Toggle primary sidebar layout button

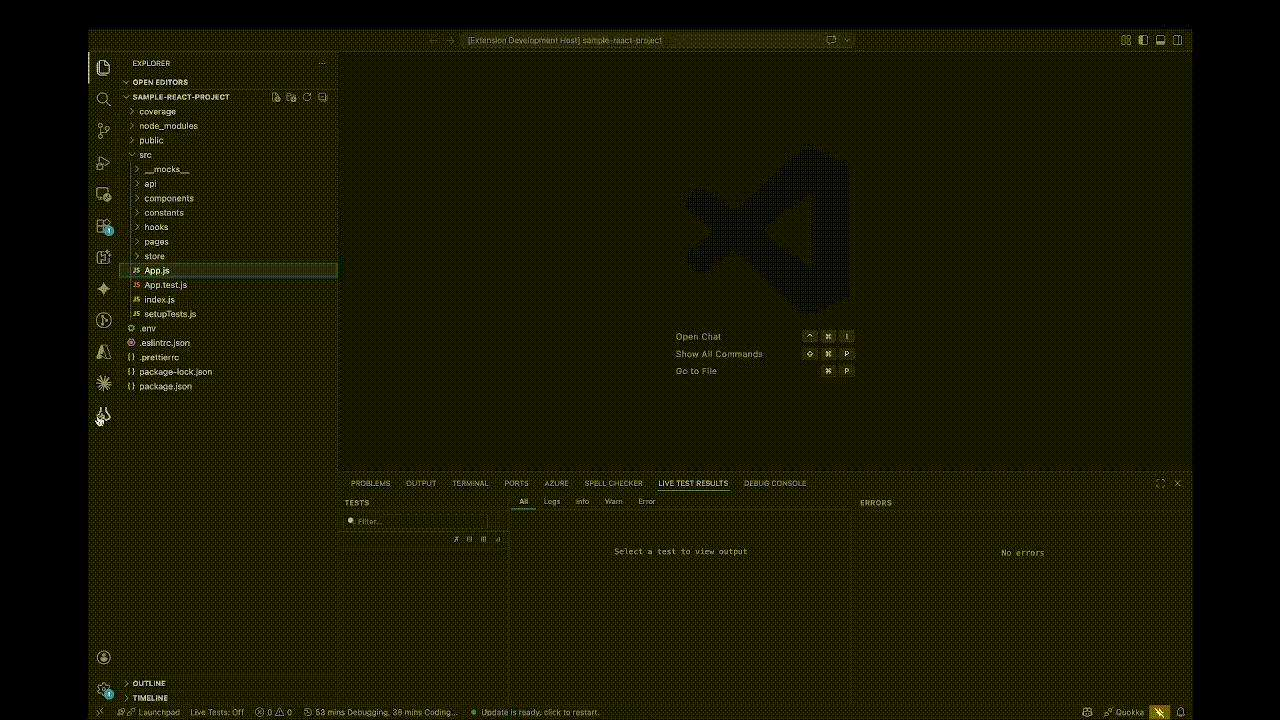pyautogui.click(x=1143, y=40)
